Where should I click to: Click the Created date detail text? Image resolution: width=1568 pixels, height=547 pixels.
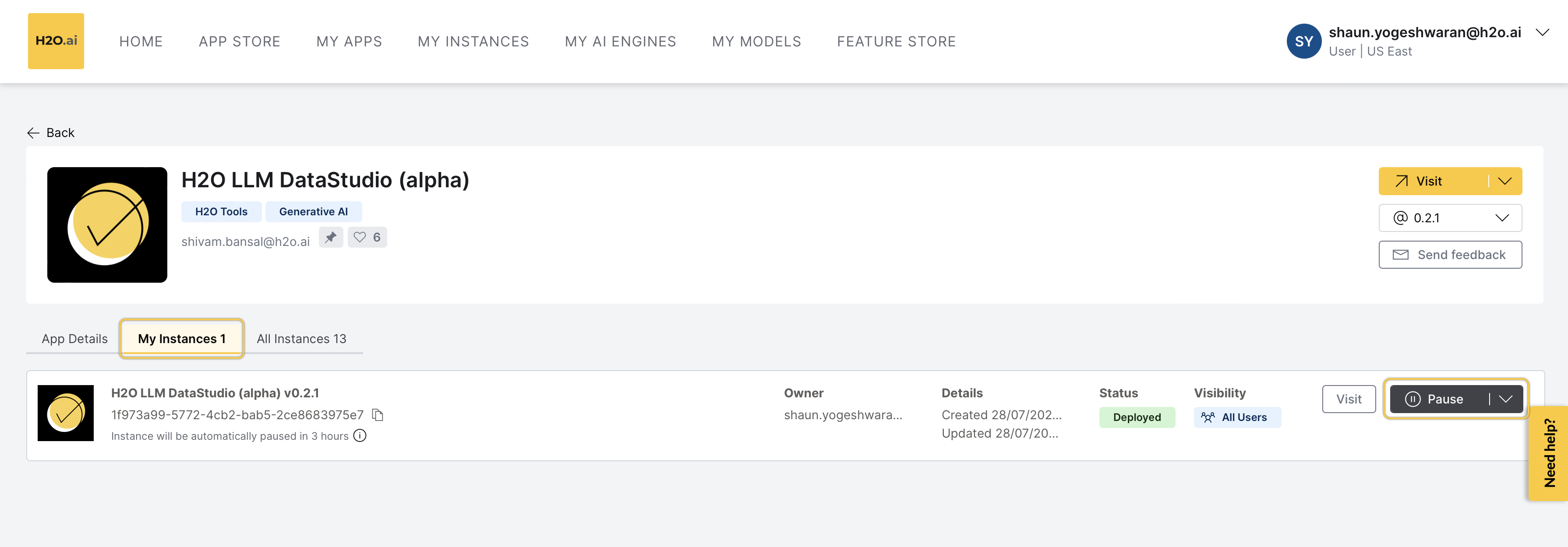(1001, 415)
